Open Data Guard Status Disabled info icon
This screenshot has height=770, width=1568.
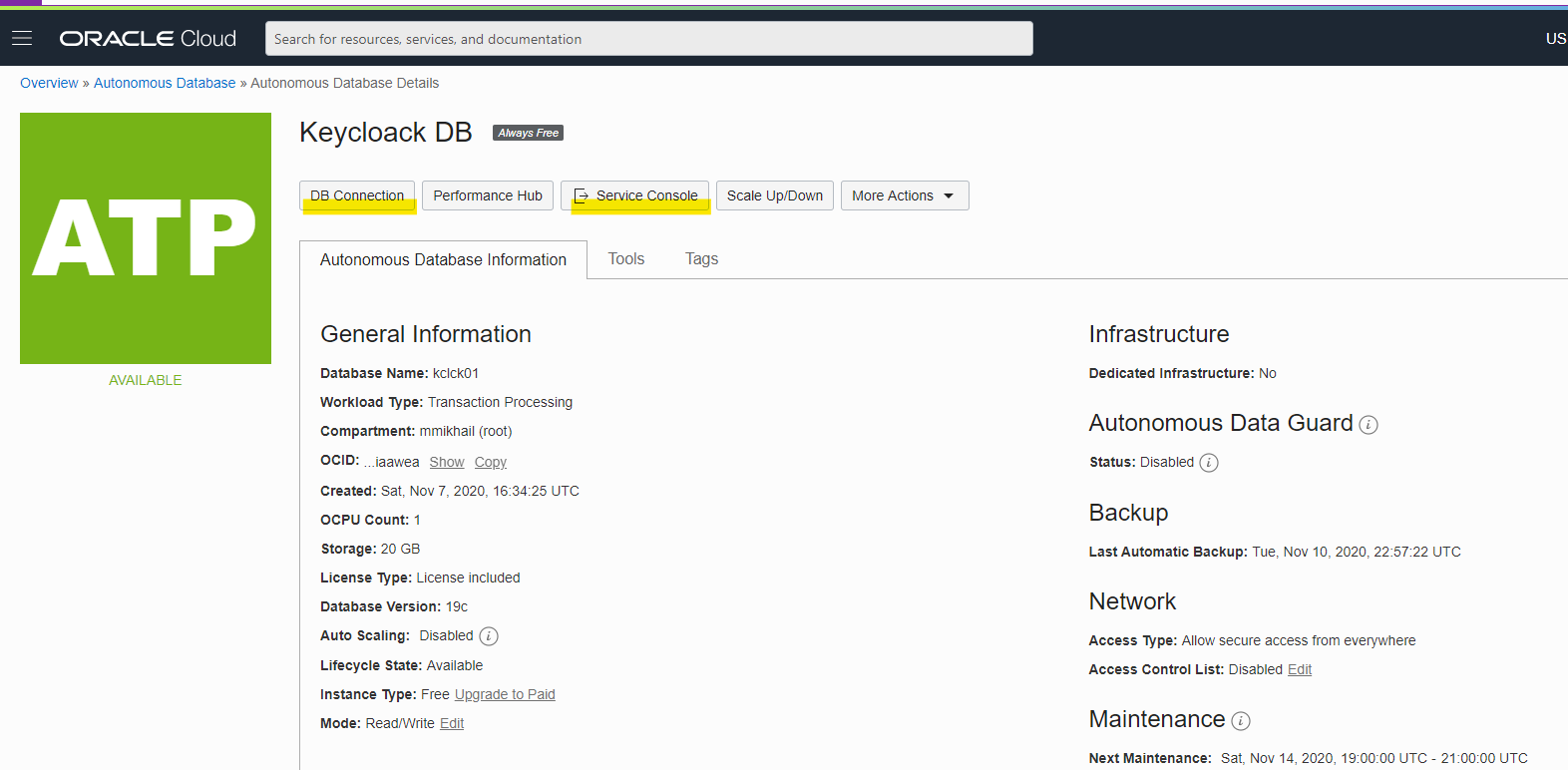click(1209, 463)
